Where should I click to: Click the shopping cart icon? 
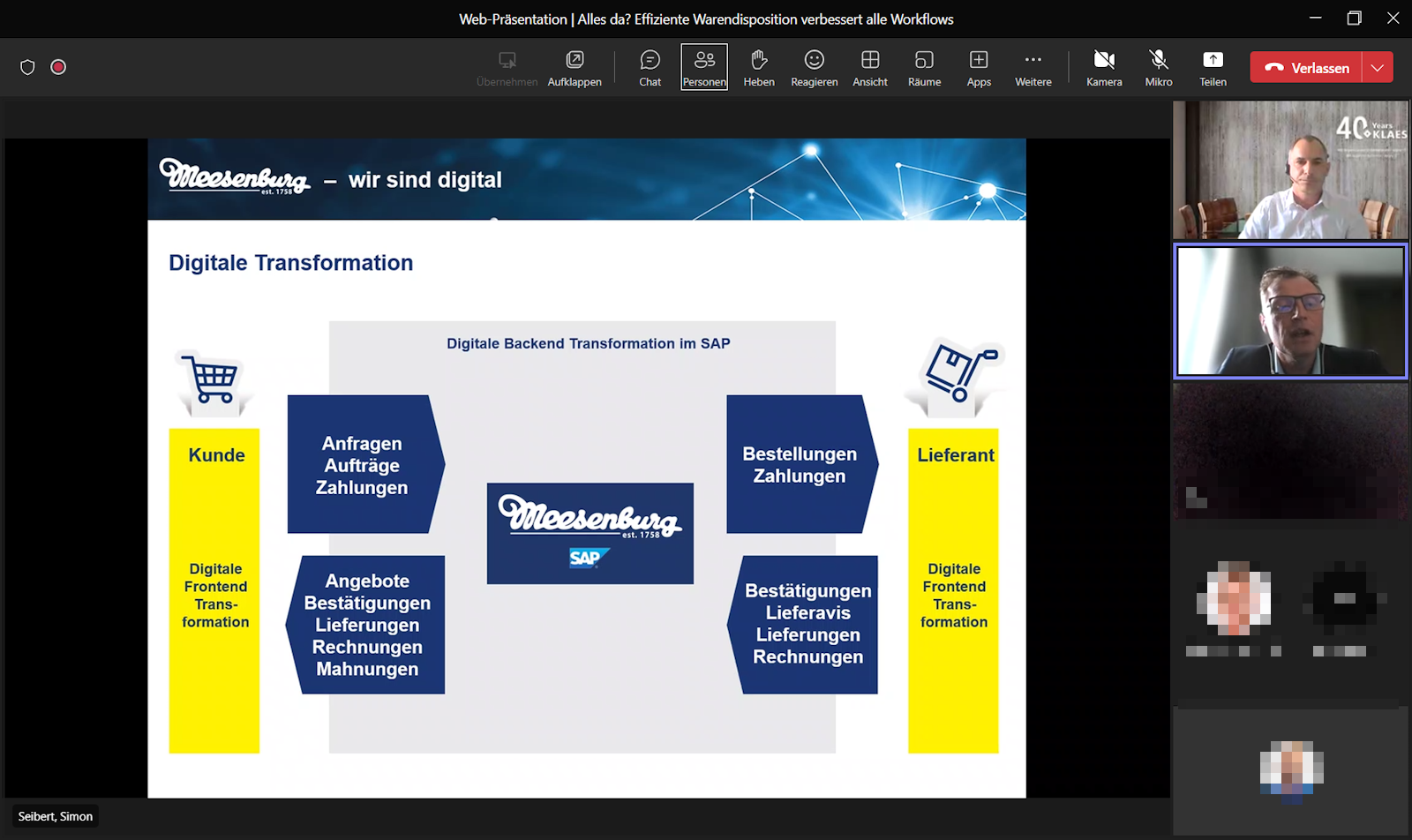tap(212, 379)
